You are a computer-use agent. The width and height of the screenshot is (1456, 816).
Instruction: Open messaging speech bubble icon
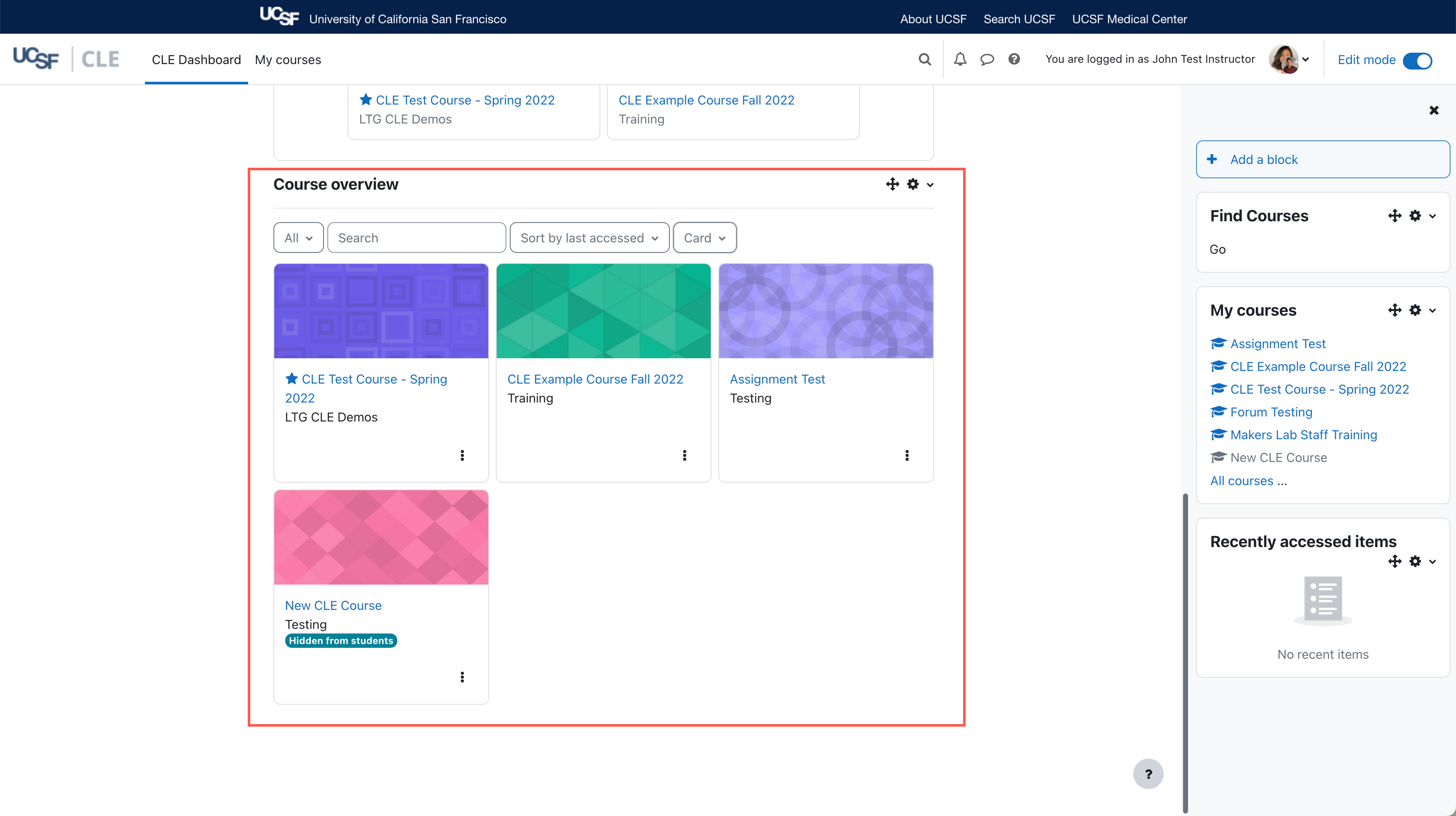tap(987, 59)
